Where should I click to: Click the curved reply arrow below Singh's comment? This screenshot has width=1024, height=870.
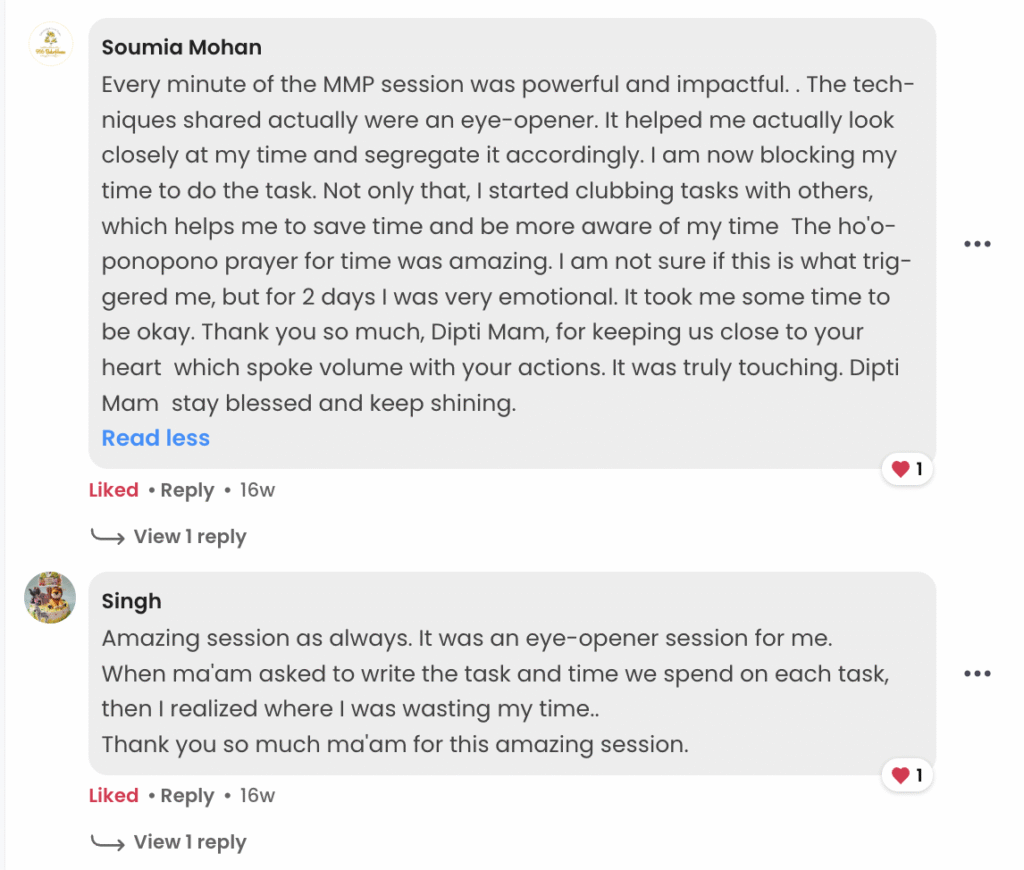pos(107,843)
